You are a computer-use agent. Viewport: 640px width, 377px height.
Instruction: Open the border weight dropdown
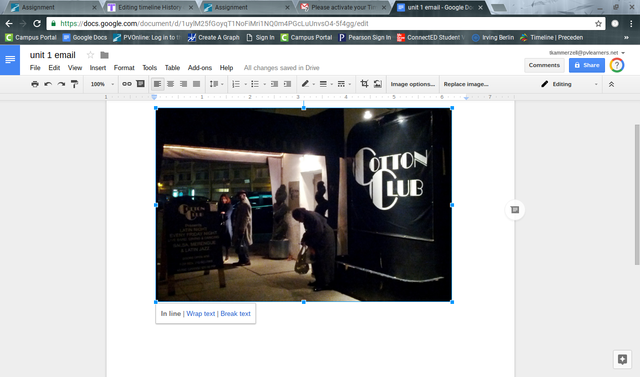pos(326,84)
